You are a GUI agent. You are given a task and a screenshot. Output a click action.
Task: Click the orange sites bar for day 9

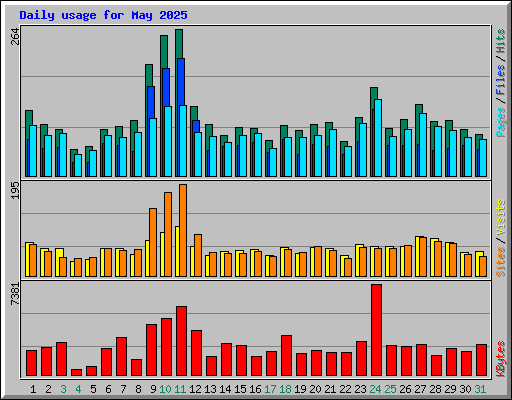coord(153,242)
